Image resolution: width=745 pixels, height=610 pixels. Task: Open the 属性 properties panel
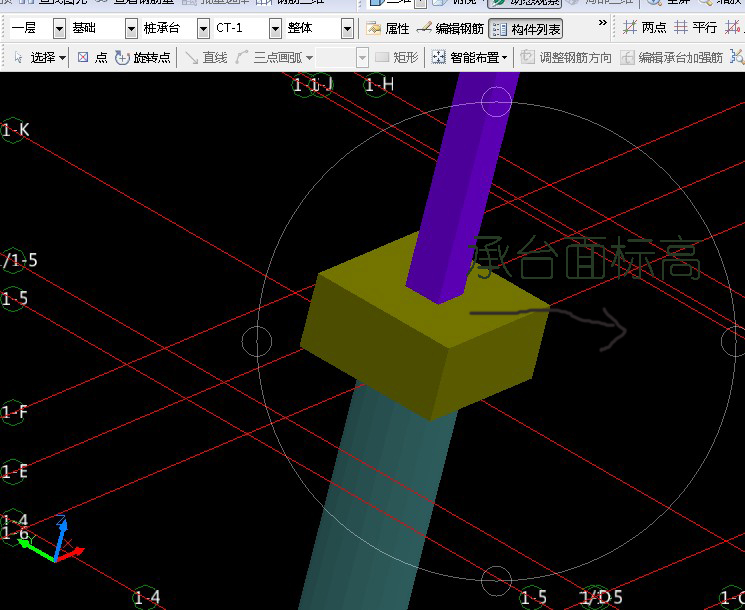point(387,29)
